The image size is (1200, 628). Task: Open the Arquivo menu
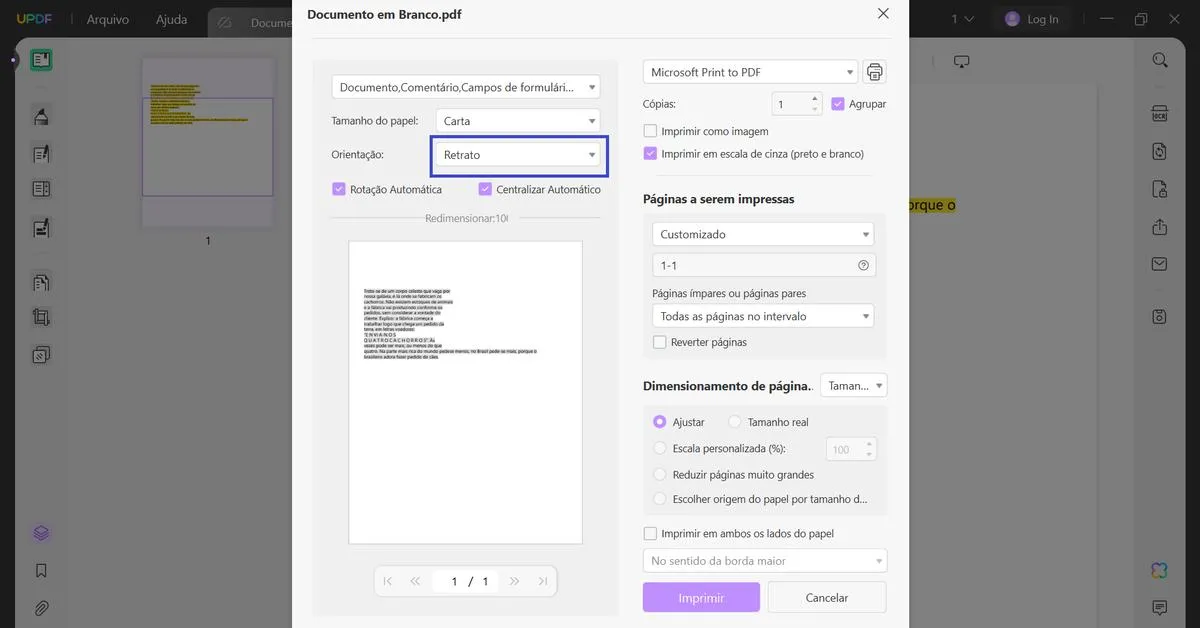coord(107,19)
